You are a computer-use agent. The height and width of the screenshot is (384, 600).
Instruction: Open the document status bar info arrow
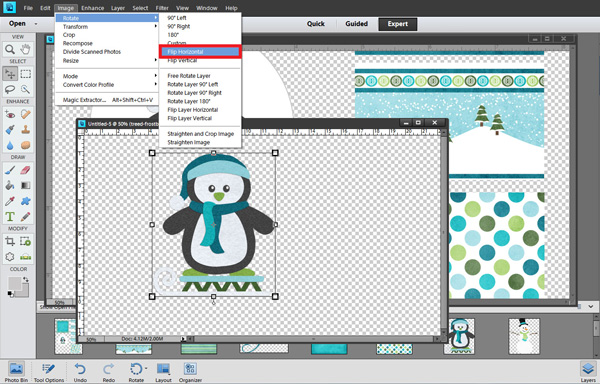click(x=183, y=339)
